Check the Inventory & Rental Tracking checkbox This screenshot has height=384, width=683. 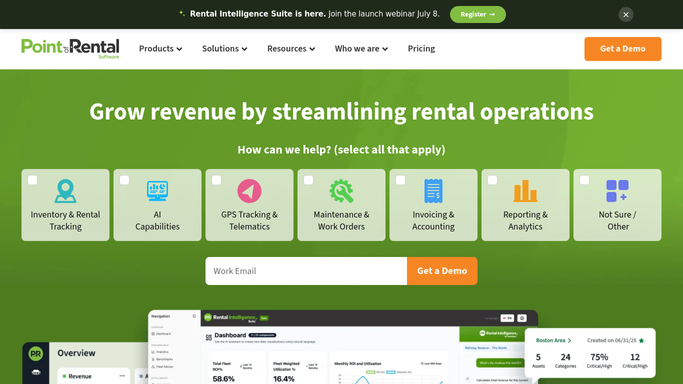click(33, 180)
